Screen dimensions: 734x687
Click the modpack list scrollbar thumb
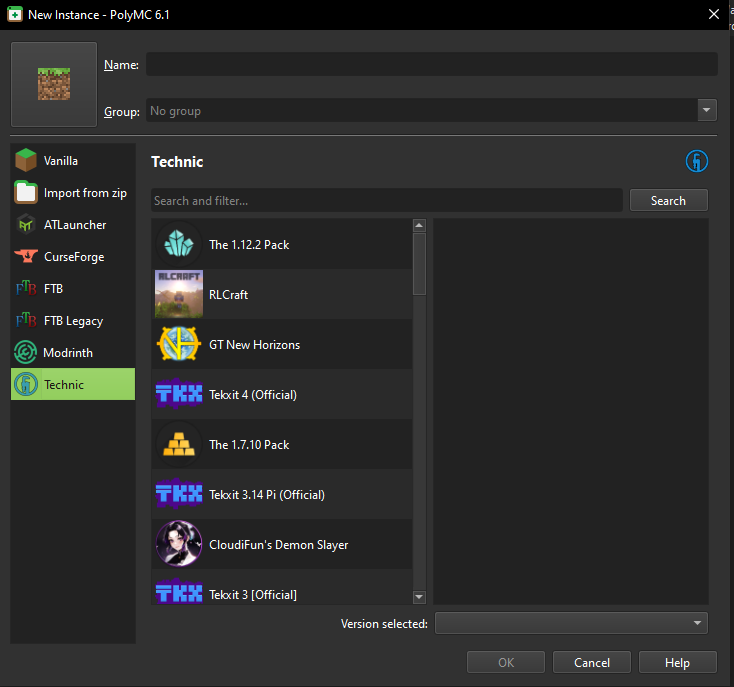pyautogui.click(x=419, y=264)
